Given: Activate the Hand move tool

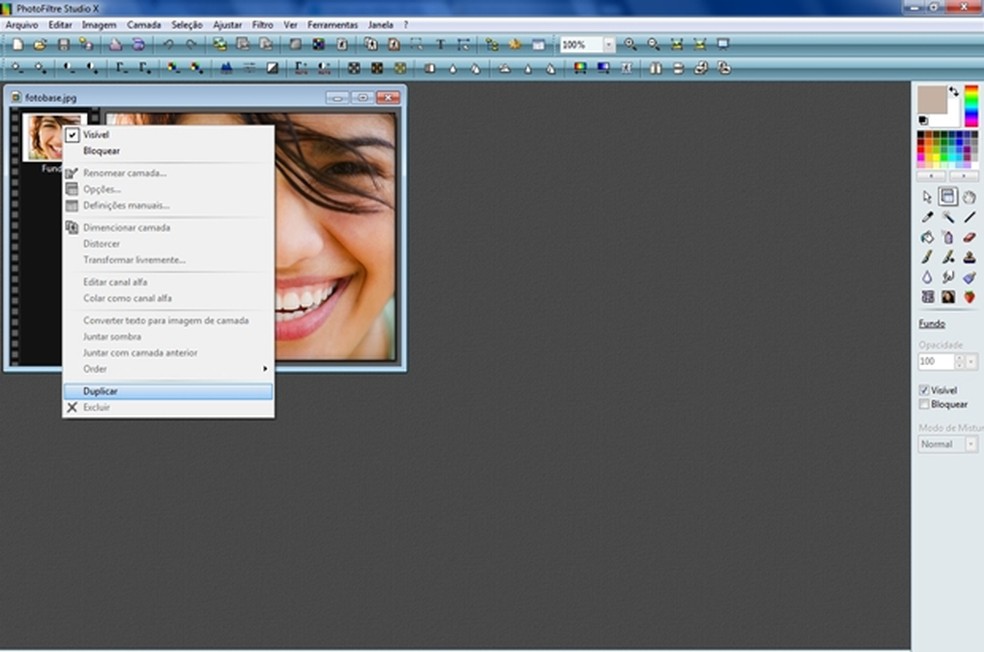Looking at the screenshot, I should pos(969,197).
